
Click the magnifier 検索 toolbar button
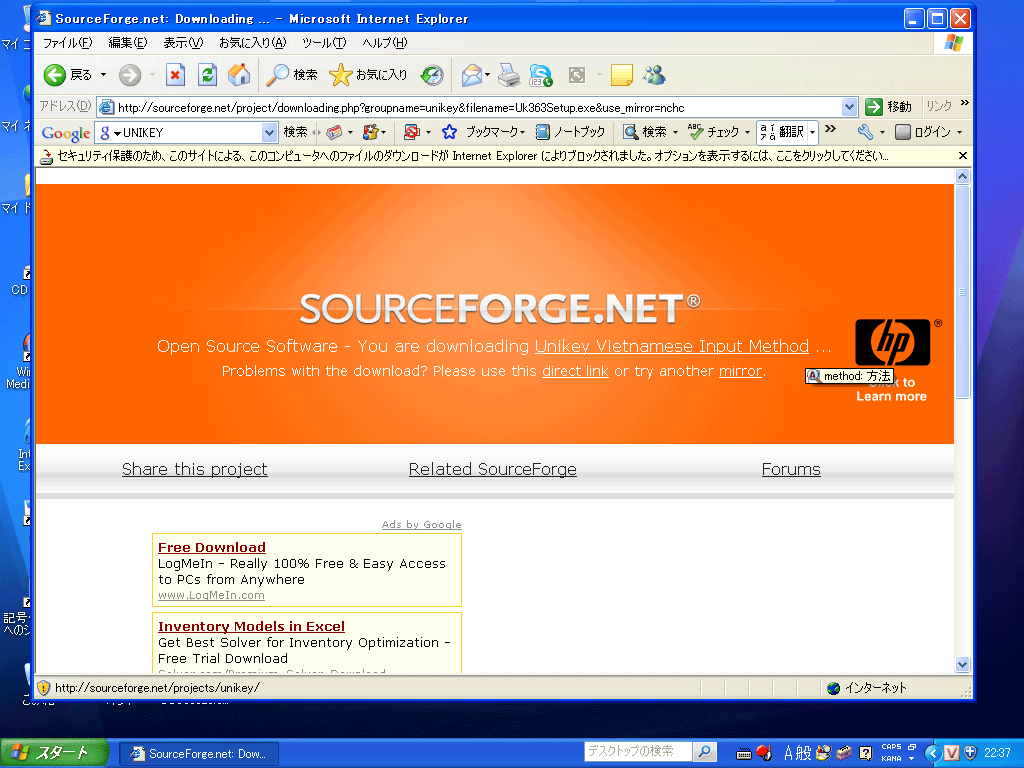(x=291, y=75)
